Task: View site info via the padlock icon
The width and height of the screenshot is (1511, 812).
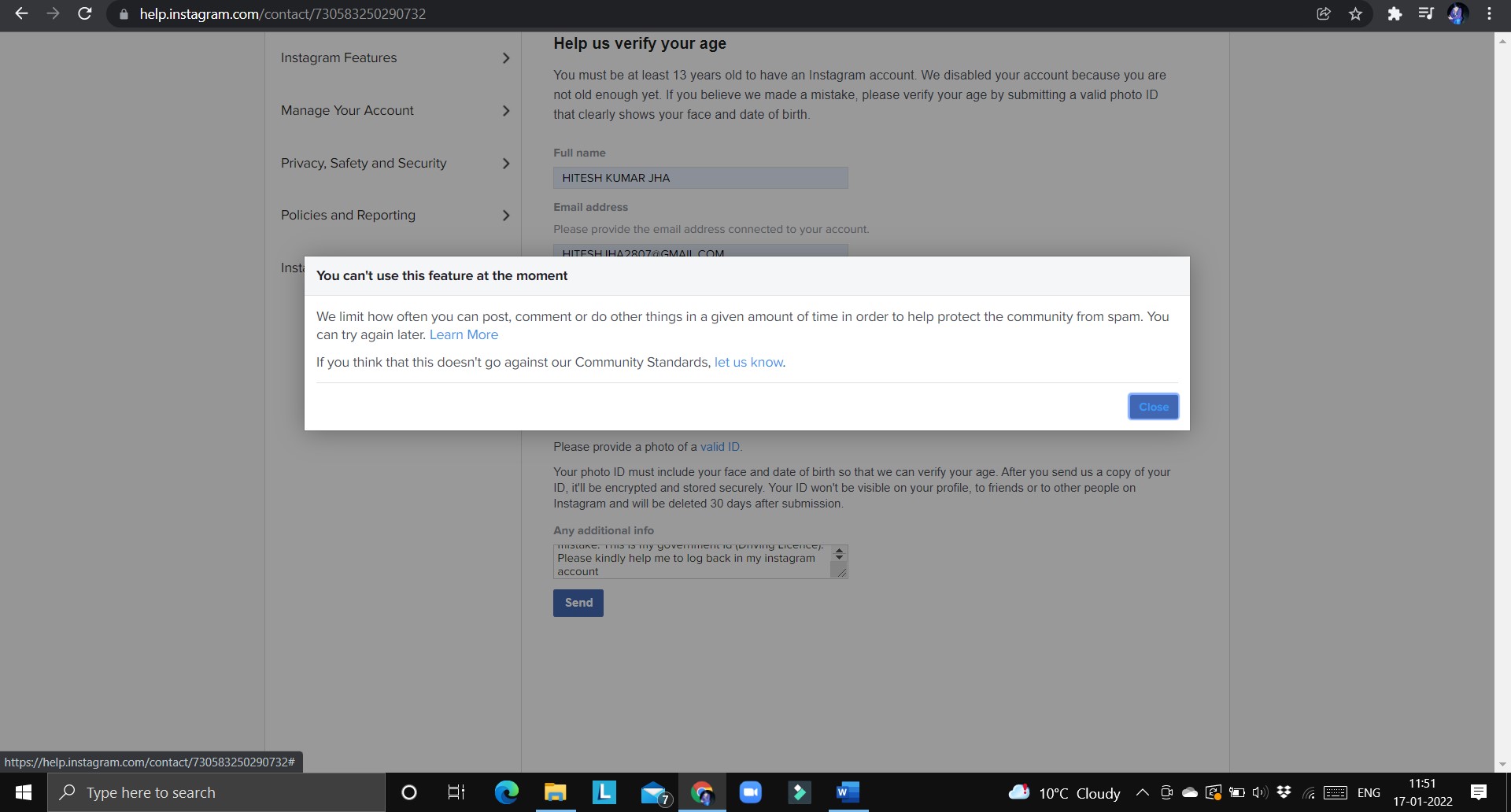Action: [x=123, y=13]
